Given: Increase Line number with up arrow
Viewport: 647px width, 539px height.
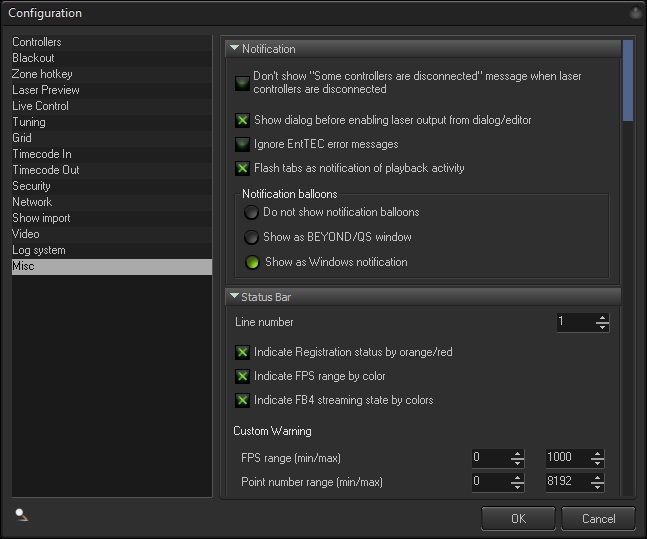Looking at the screenshot, I should click(x=601, y=318).
